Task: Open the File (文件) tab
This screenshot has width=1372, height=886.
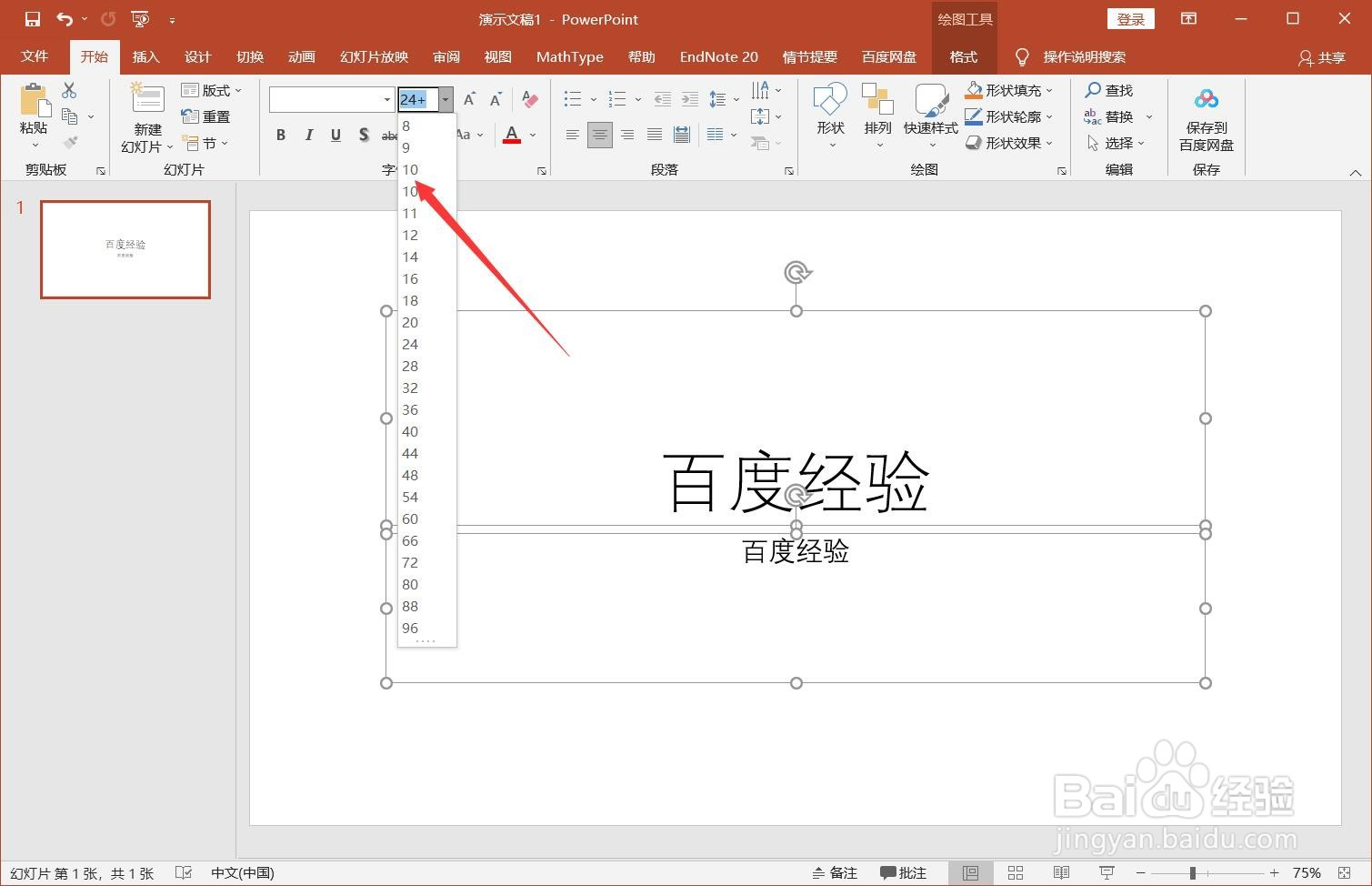Action: (x=35, y=56)
